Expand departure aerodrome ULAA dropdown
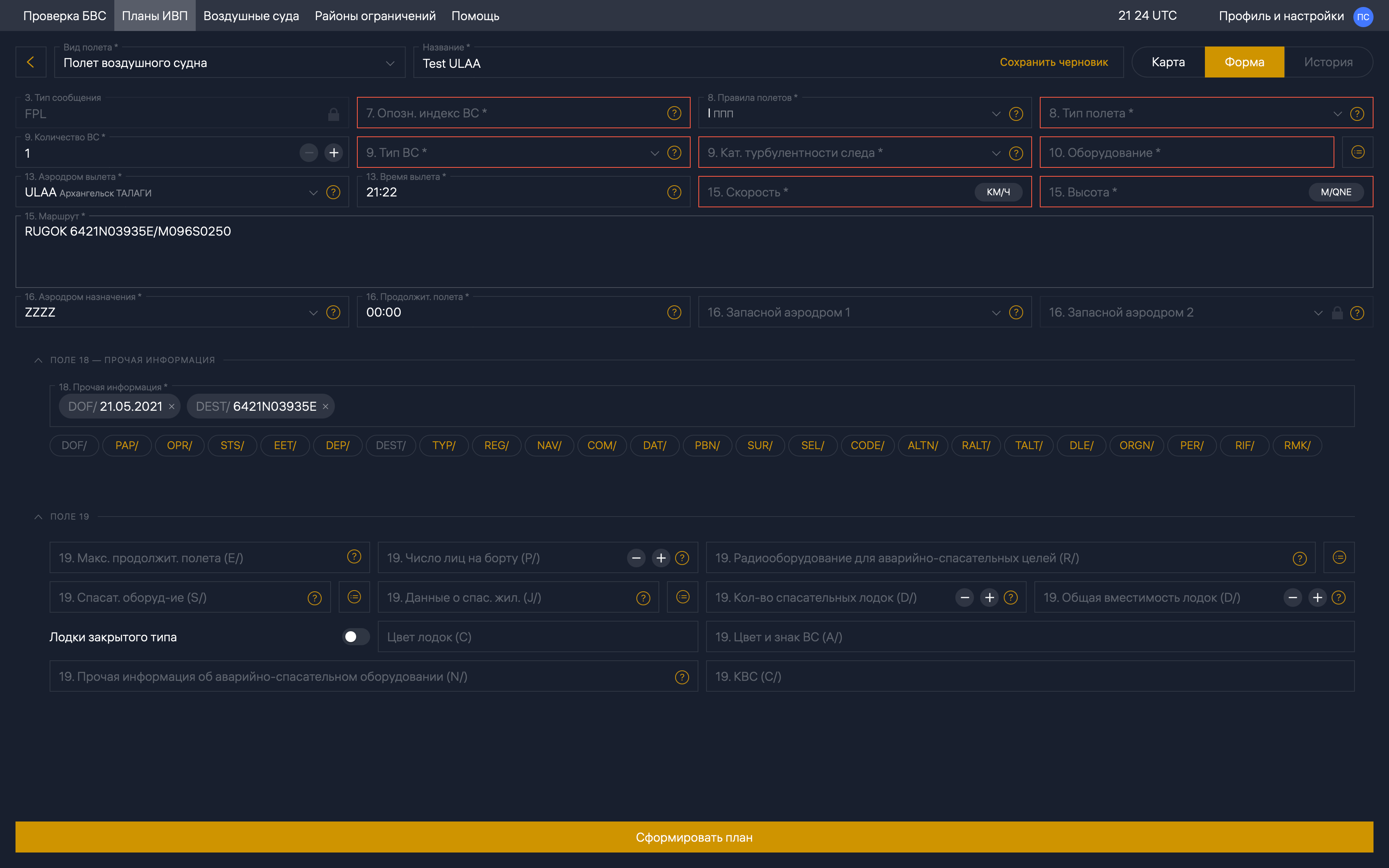1389x868 pixels. tap(313, 192)
